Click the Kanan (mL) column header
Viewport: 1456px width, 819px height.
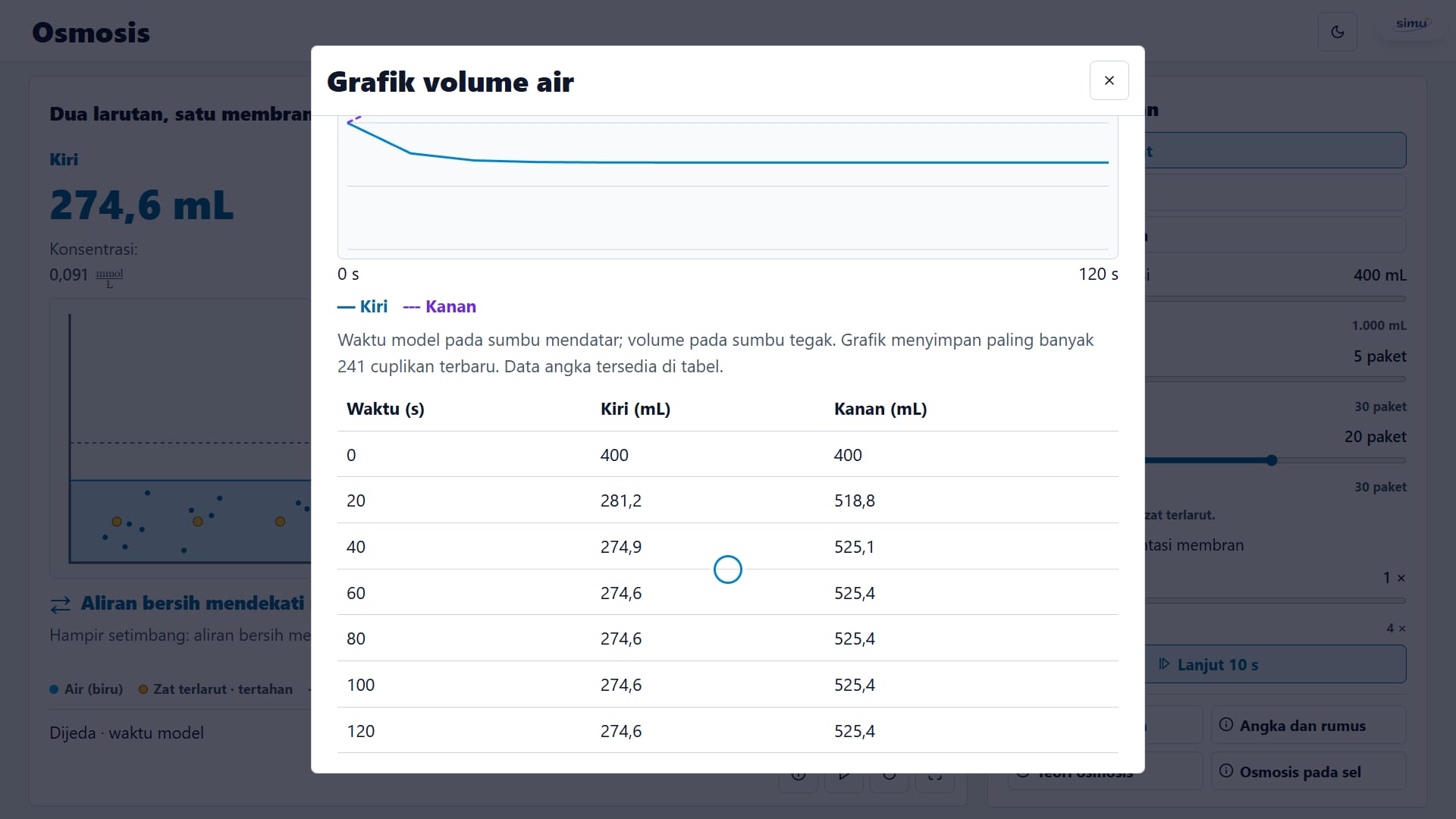[x=880, y=409]
